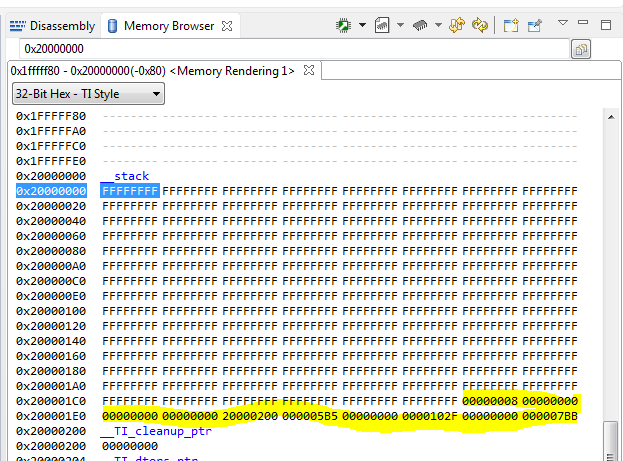Click the scrollbar up arrow
Screen dimensions: 623x461
[611, 117]
